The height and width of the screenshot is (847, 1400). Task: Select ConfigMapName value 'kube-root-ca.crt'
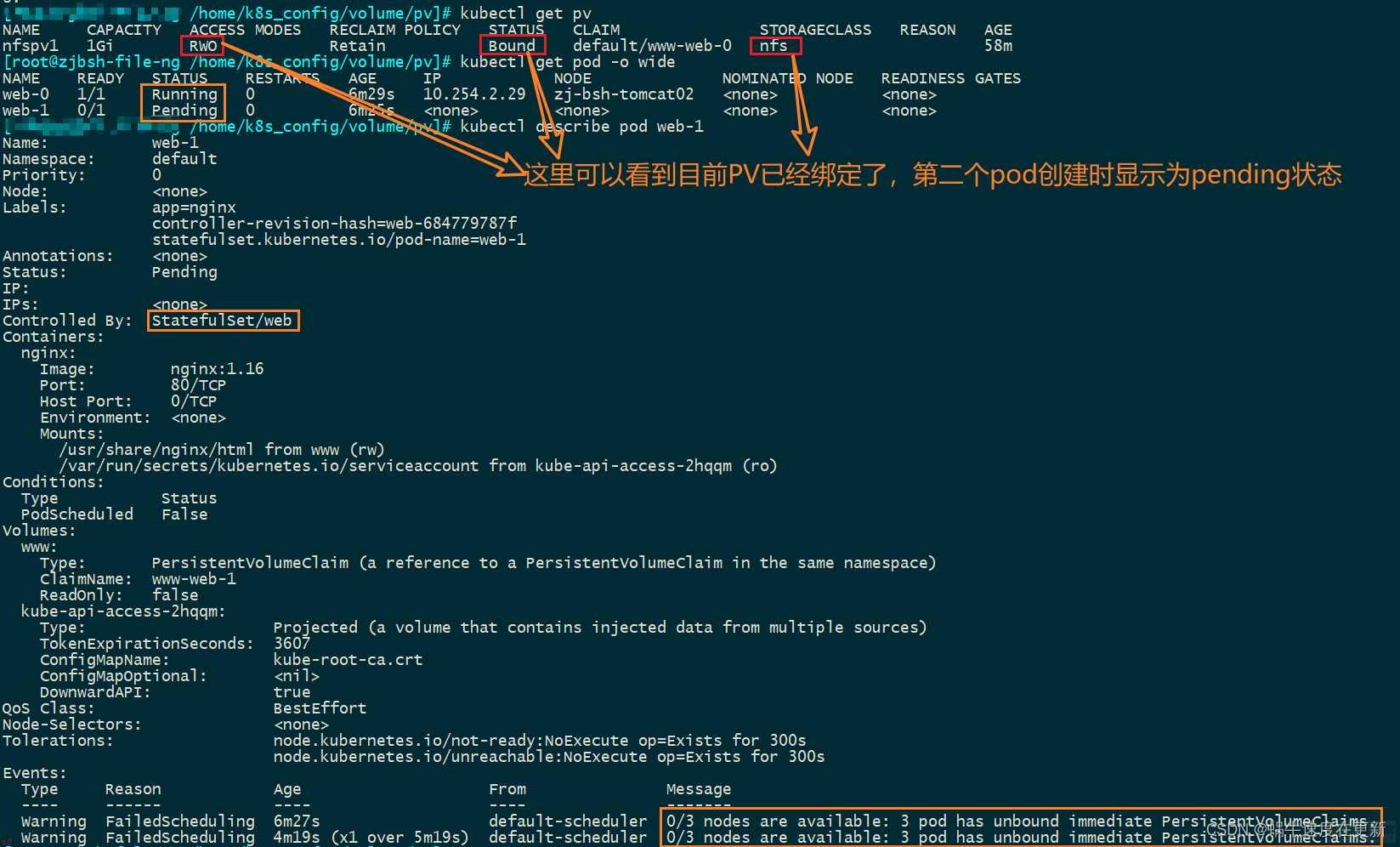click(x=348, y=660)
